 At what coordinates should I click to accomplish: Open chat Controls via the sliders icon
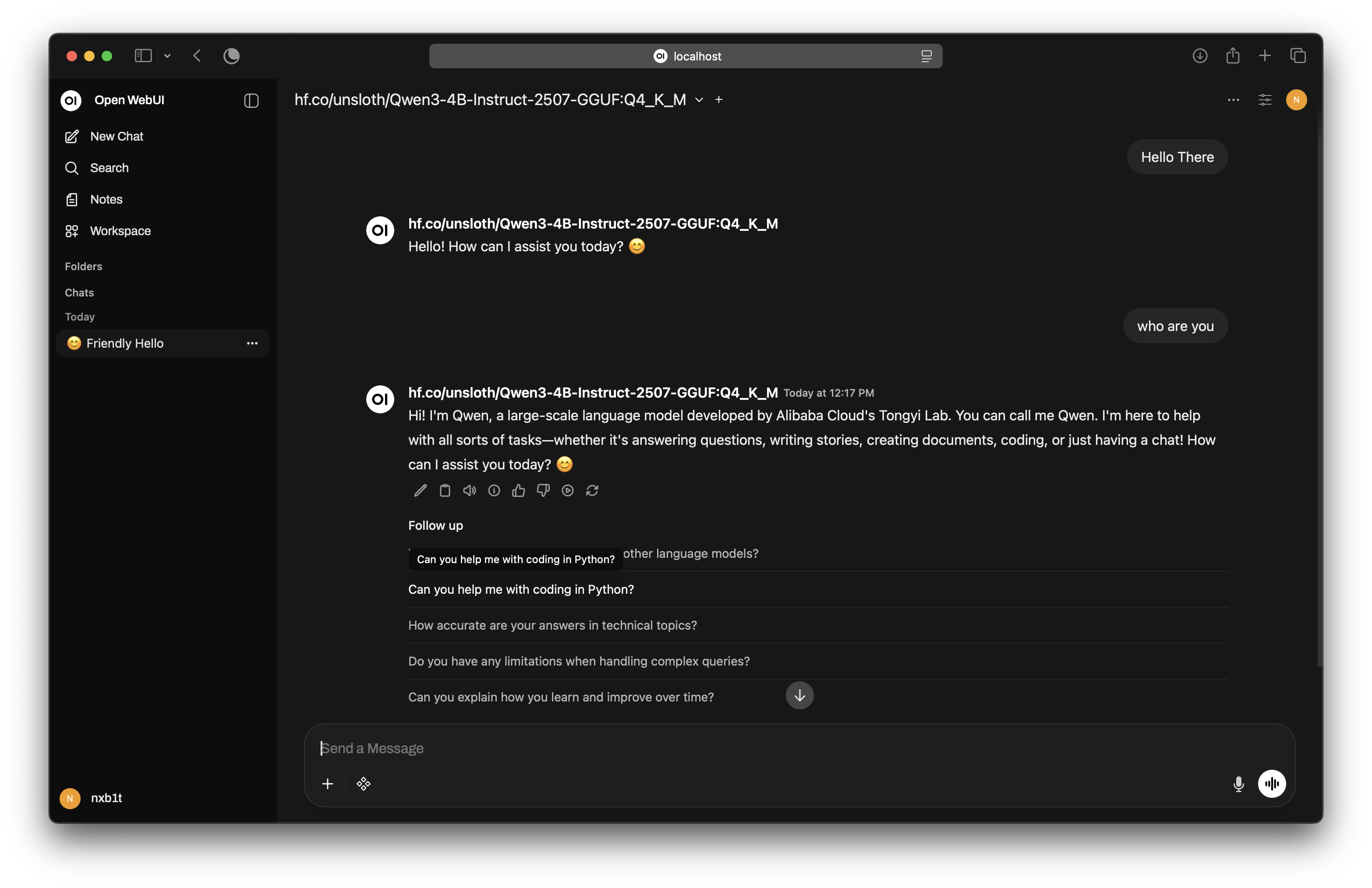[x=1266, y=100]
